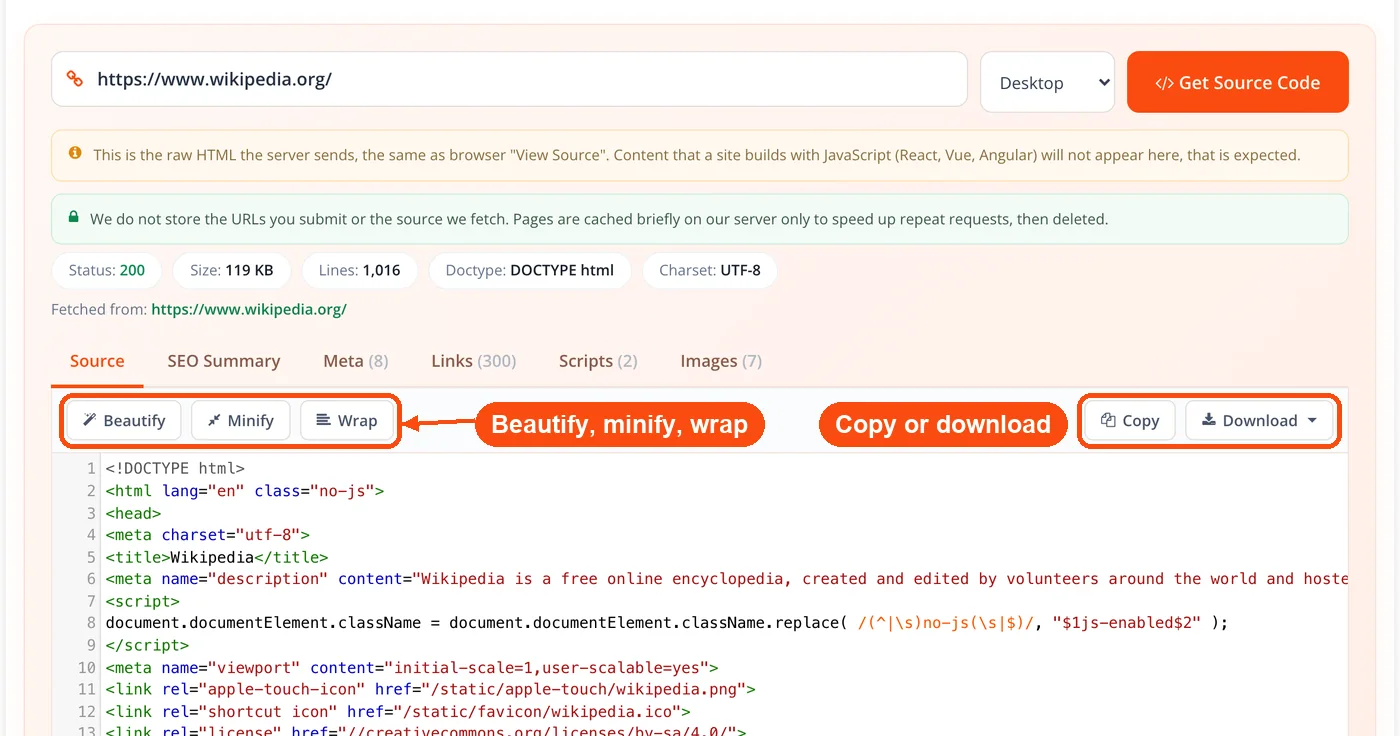Image resolution: width=1400 pixels, height=736 pixels.
Task: Click the link icon in the URL field
Action: [x=75, y=79]
